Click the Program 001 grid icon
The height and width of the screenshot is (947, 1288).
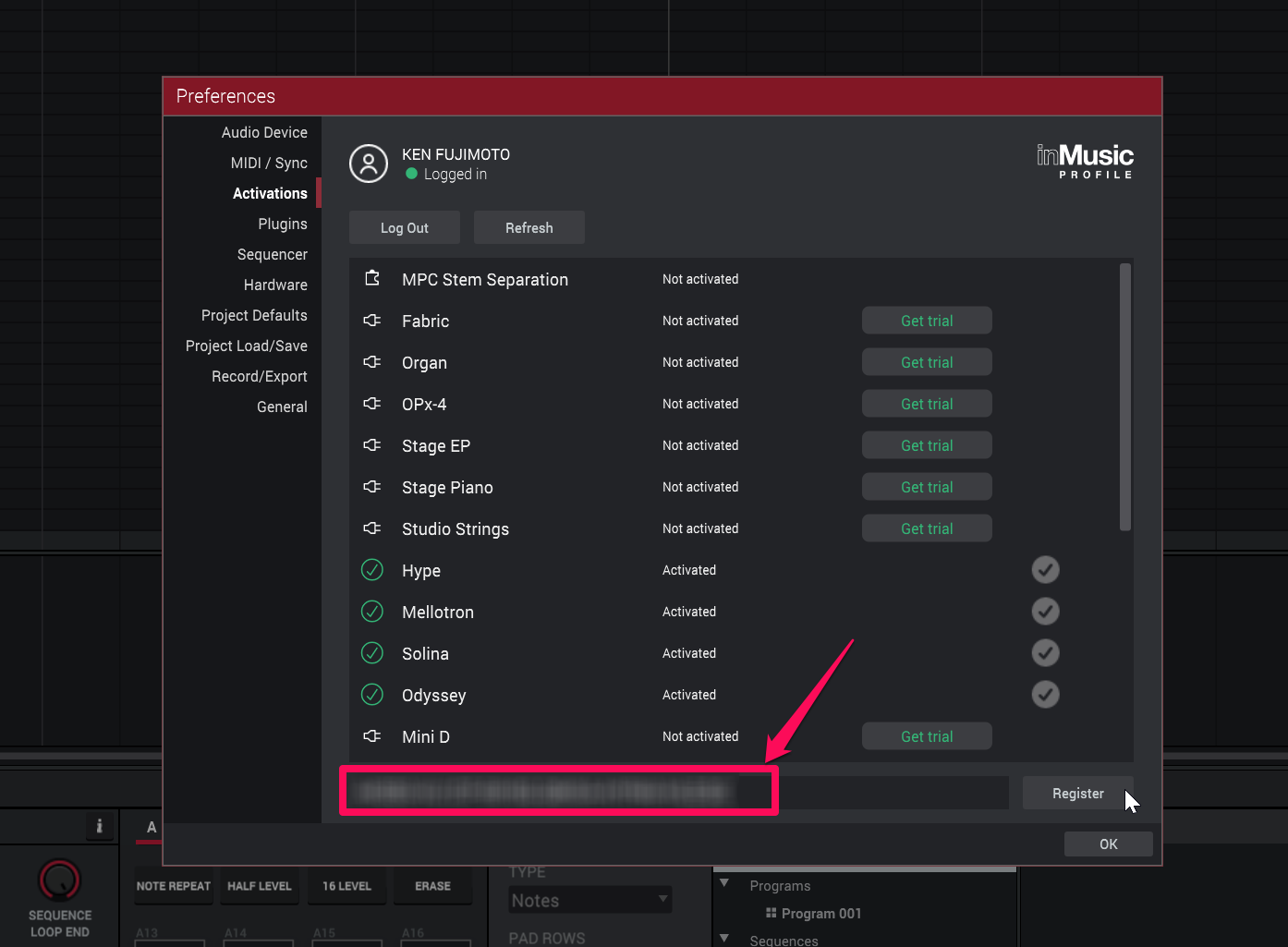click(772, 913)
